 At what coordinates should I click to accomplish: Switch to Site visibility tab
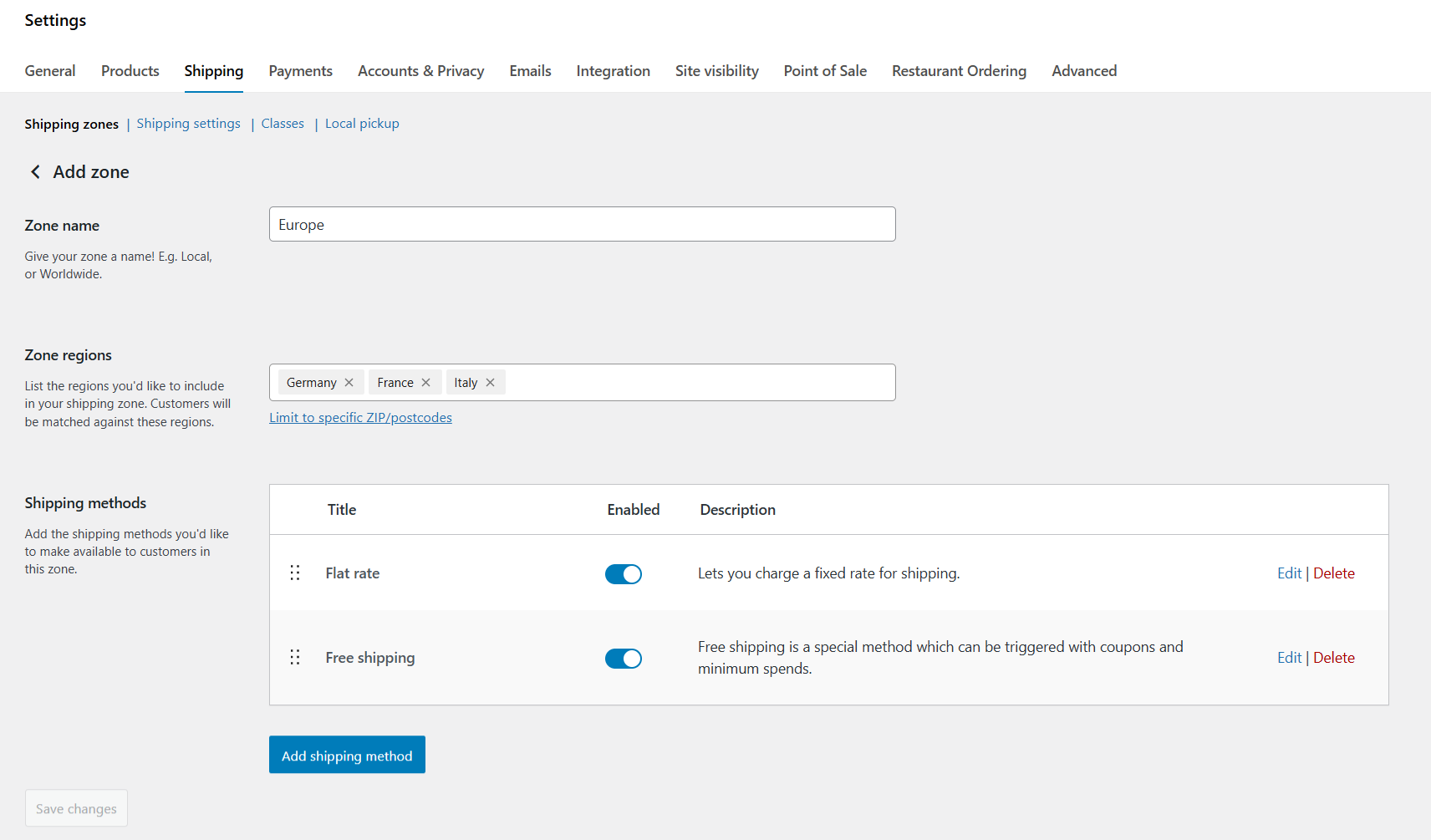717,71
